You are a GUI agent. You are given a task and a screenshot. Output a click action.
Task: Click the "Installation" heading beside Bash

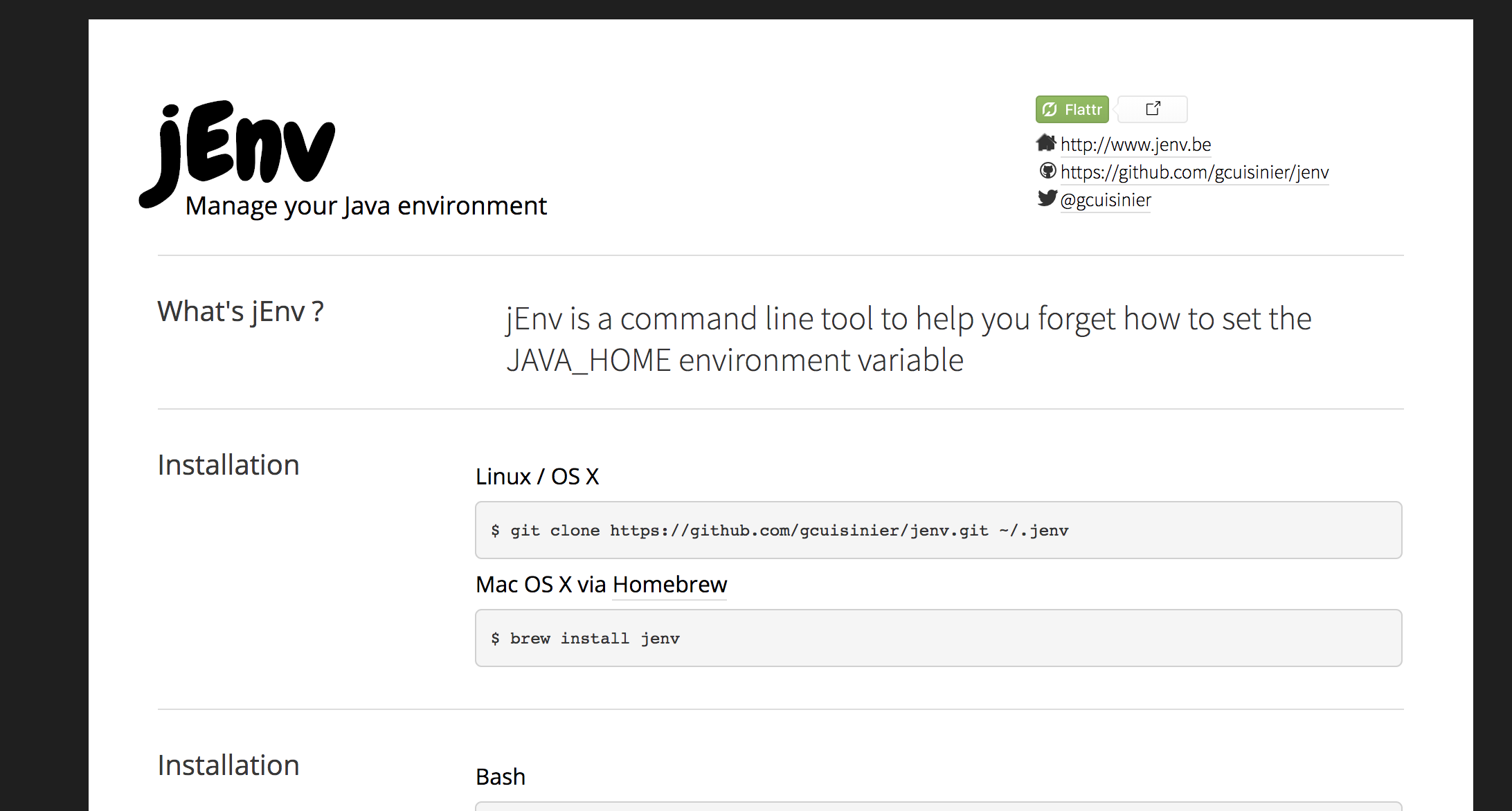point(228,765)
